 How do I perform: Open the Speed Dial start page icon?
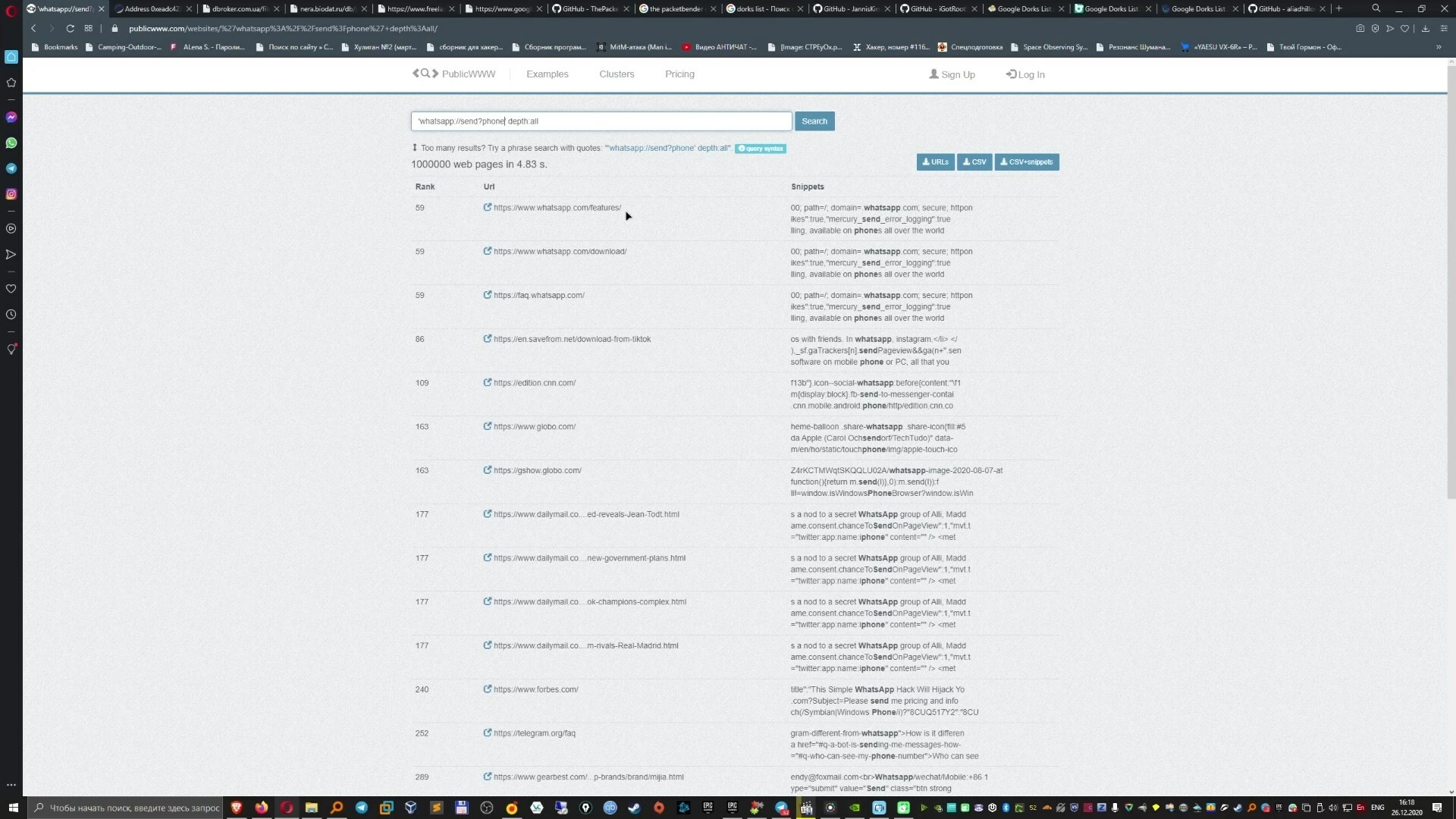[89, 28]
